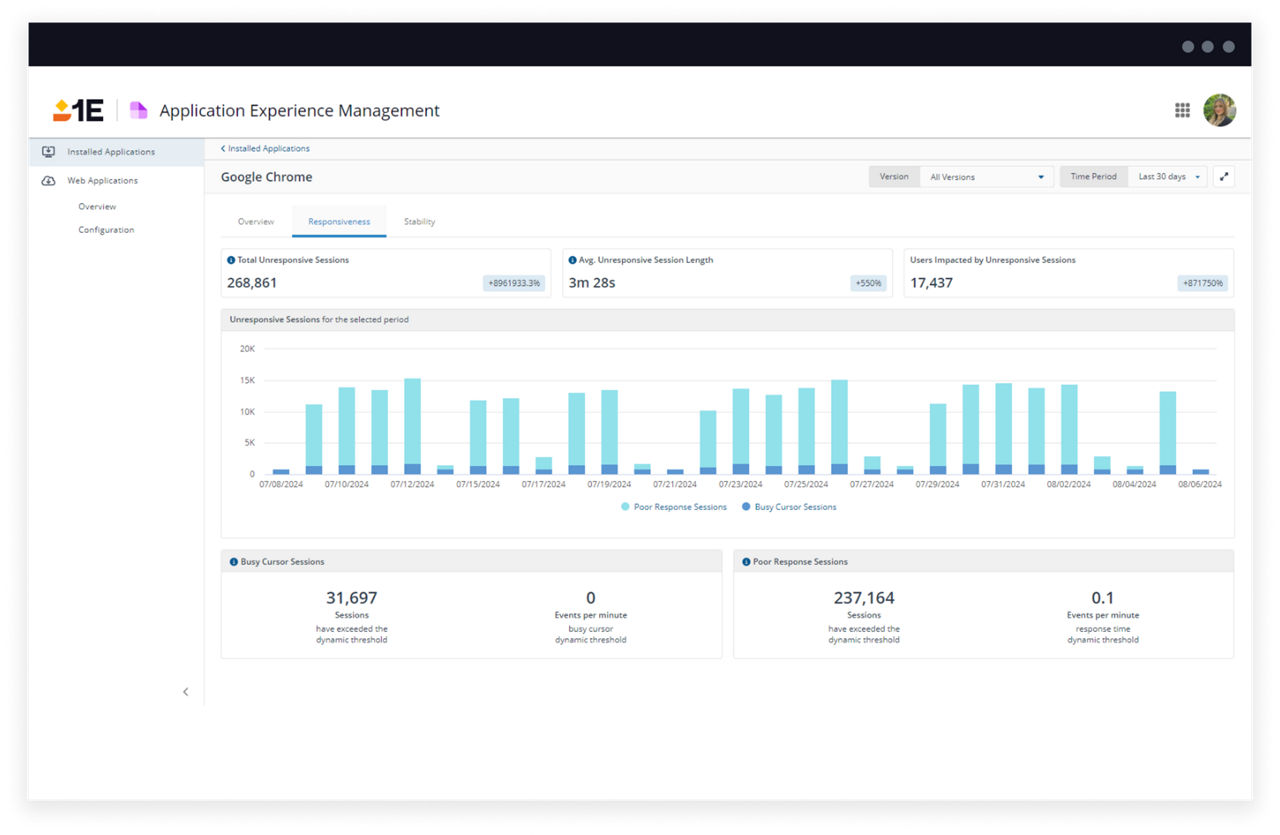Click the 31,697 busy cursor sessions count
Viewport: 1280px width, 835px height.
pyautogui.click(x=352, y=598)
